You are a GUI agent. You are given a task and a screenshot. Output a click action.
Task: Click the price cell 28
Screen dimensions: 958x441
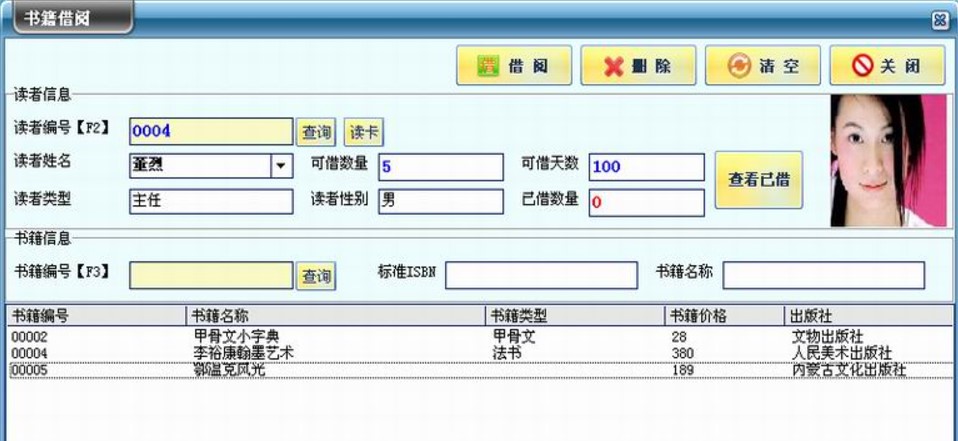pyautogui.click(x=679, y=337)
